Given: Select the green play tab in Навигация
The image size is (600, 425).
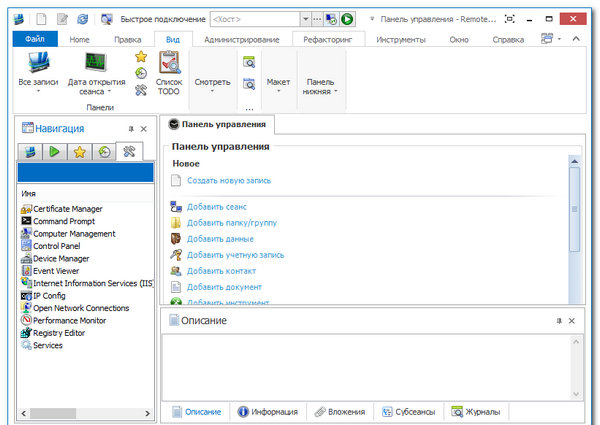Looking at the screenshot, I should point(53,152).
